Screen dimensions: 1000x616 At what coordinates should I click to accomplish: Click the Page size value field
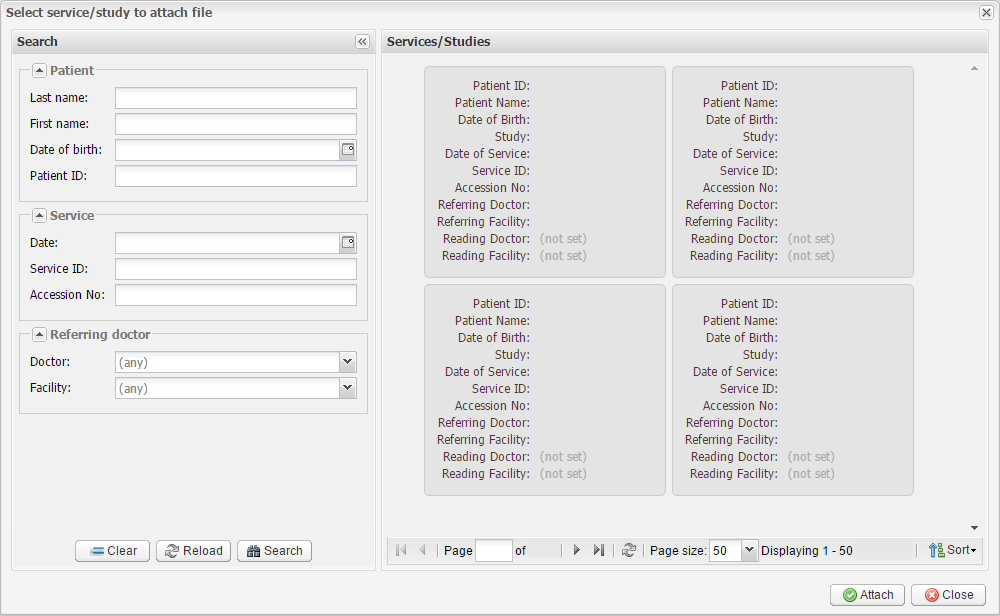click(726, 550)
